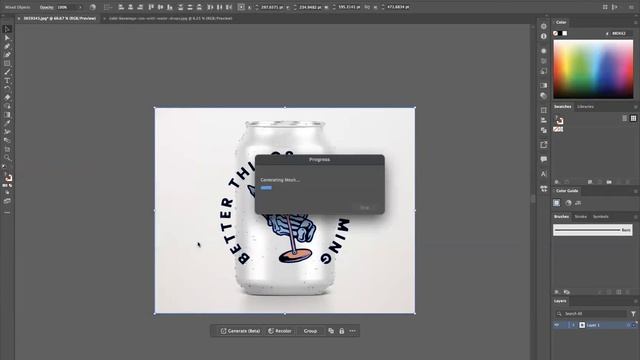Toggle Constrain Width and Height Proportions link

[367, 7]
